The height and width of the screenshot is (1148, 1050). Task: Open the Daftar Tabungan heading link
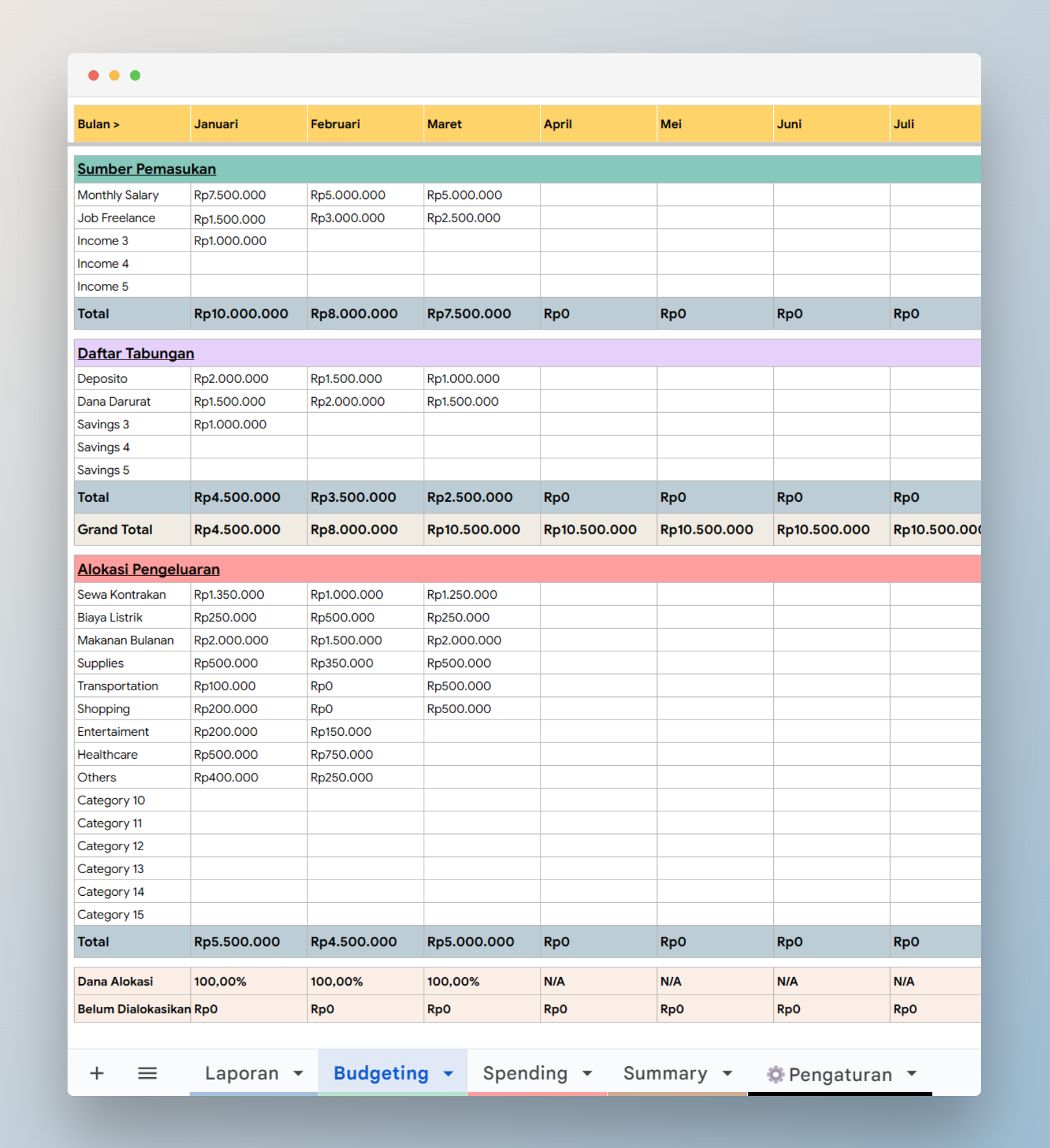pos(136,354)
